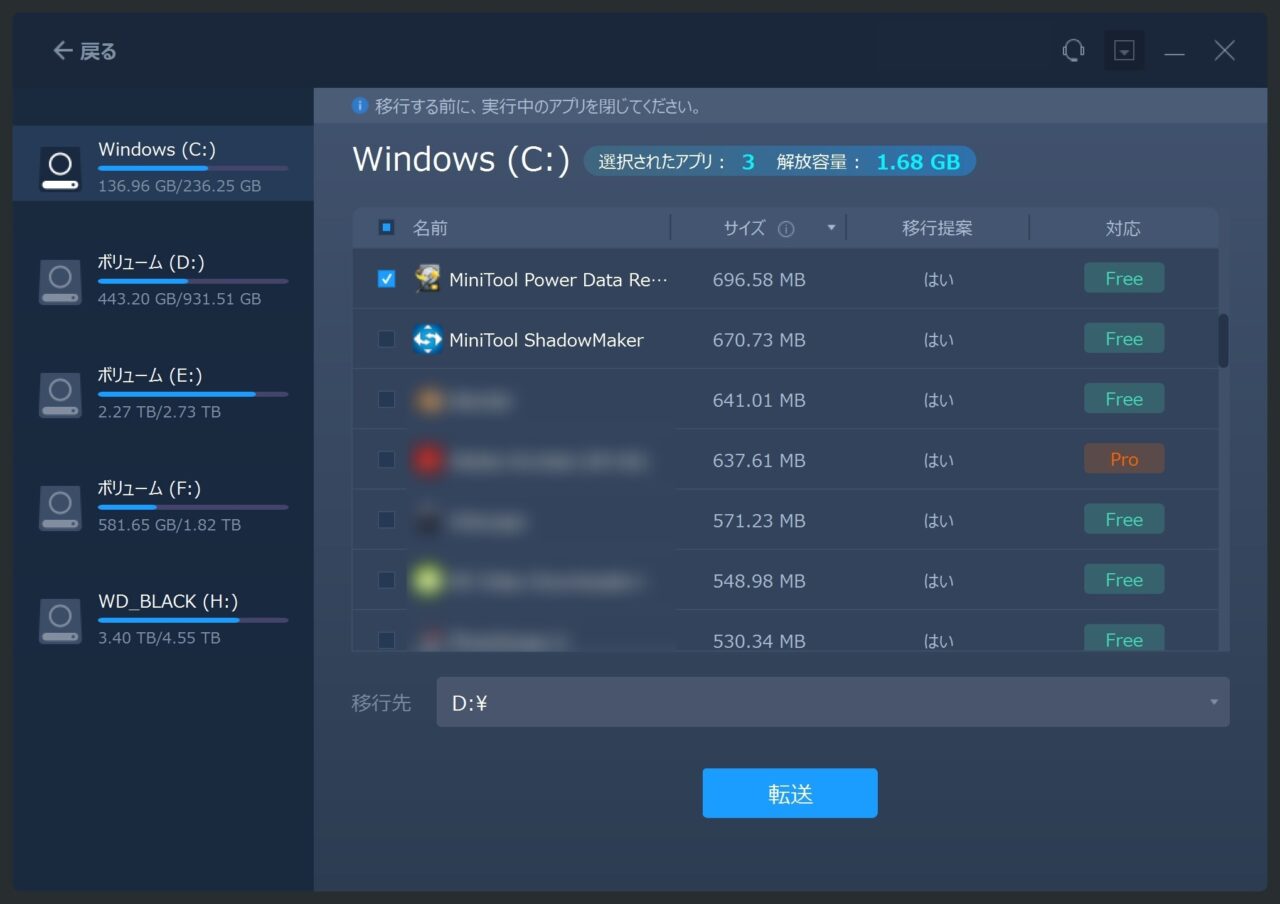
Task: Click the ボリューム (E:) usage bar
Action: 193,394
